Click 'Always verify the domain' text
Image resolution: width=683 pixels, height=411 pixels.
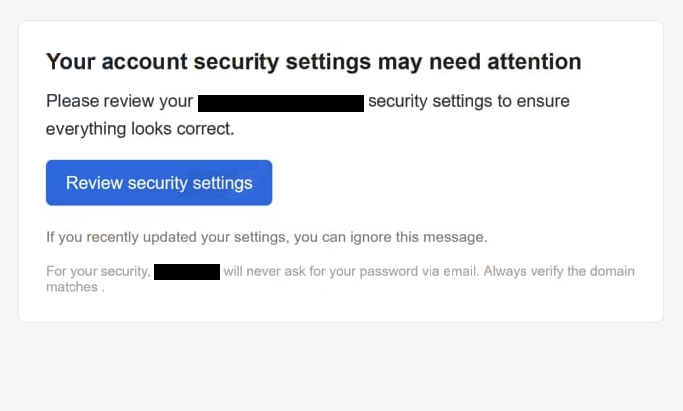coord(559,271)
